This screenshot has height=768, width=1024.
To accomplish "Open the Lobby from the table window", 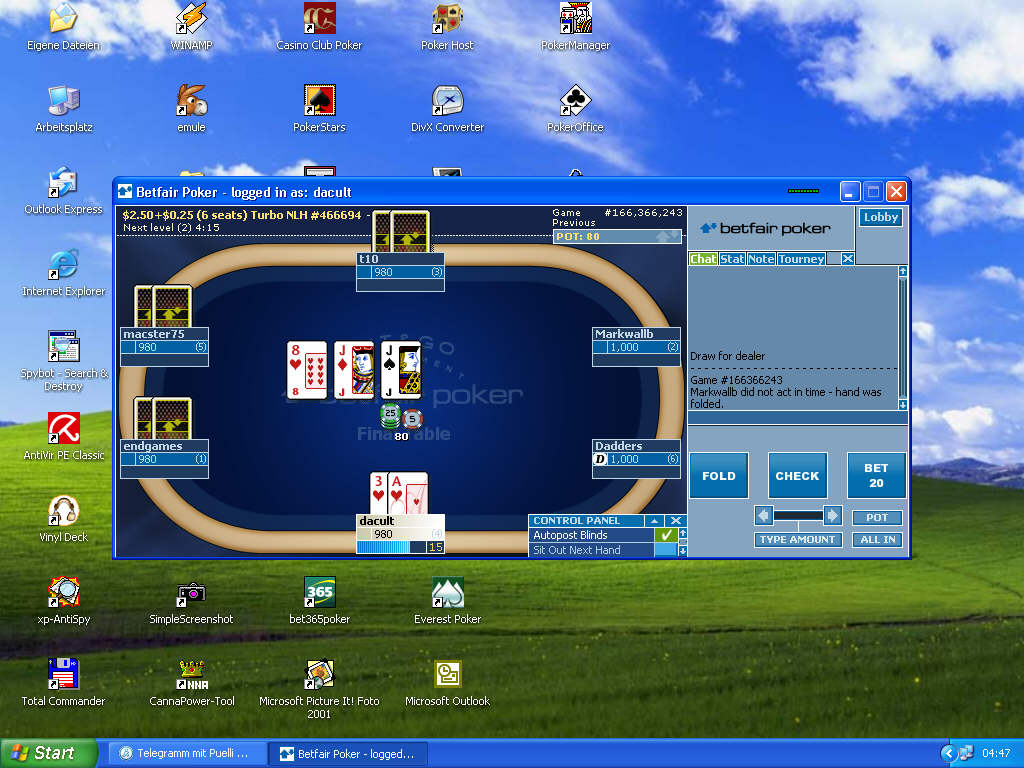I will pos(881,217).
